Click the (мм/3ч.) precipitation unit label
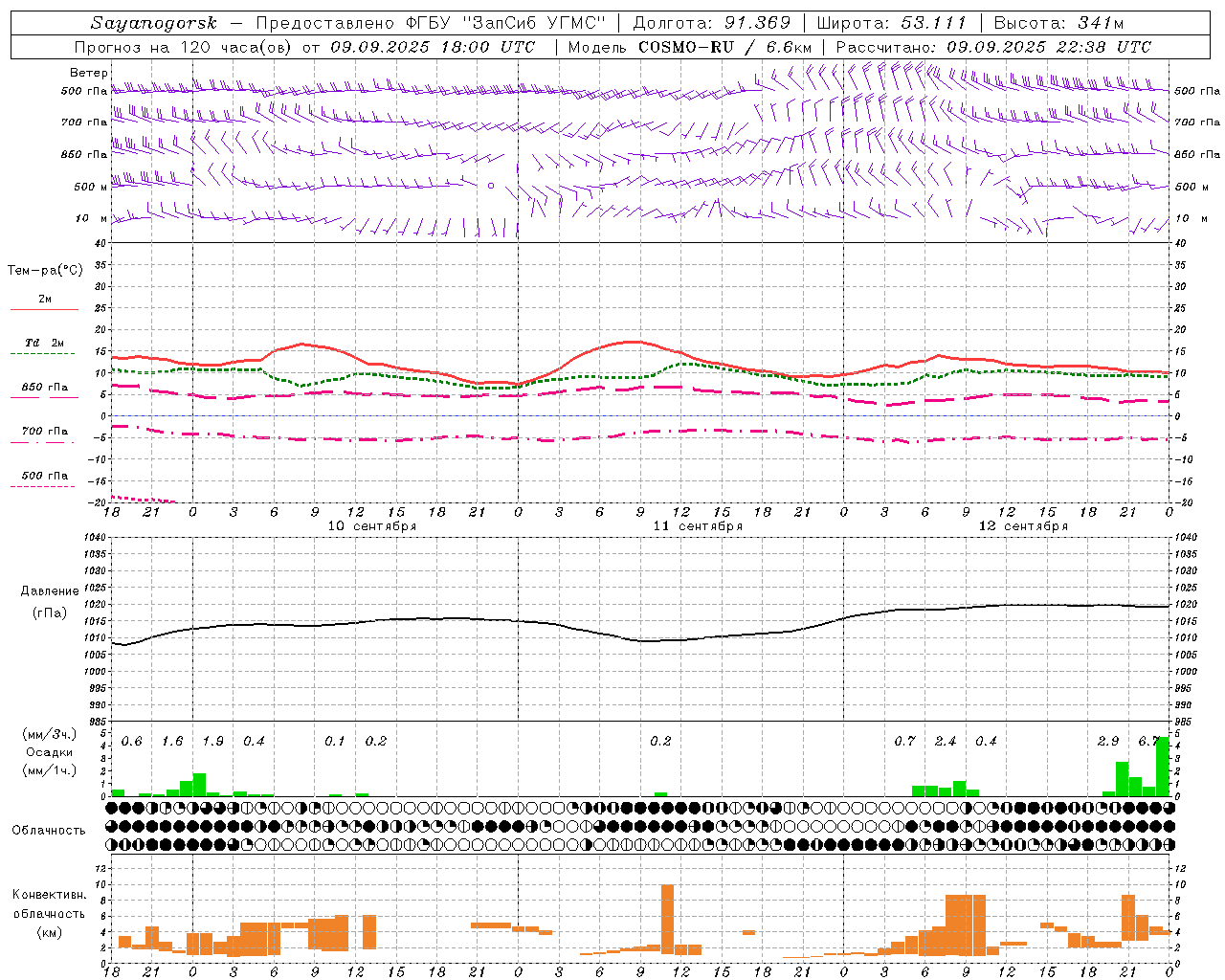 coord(50,734)
